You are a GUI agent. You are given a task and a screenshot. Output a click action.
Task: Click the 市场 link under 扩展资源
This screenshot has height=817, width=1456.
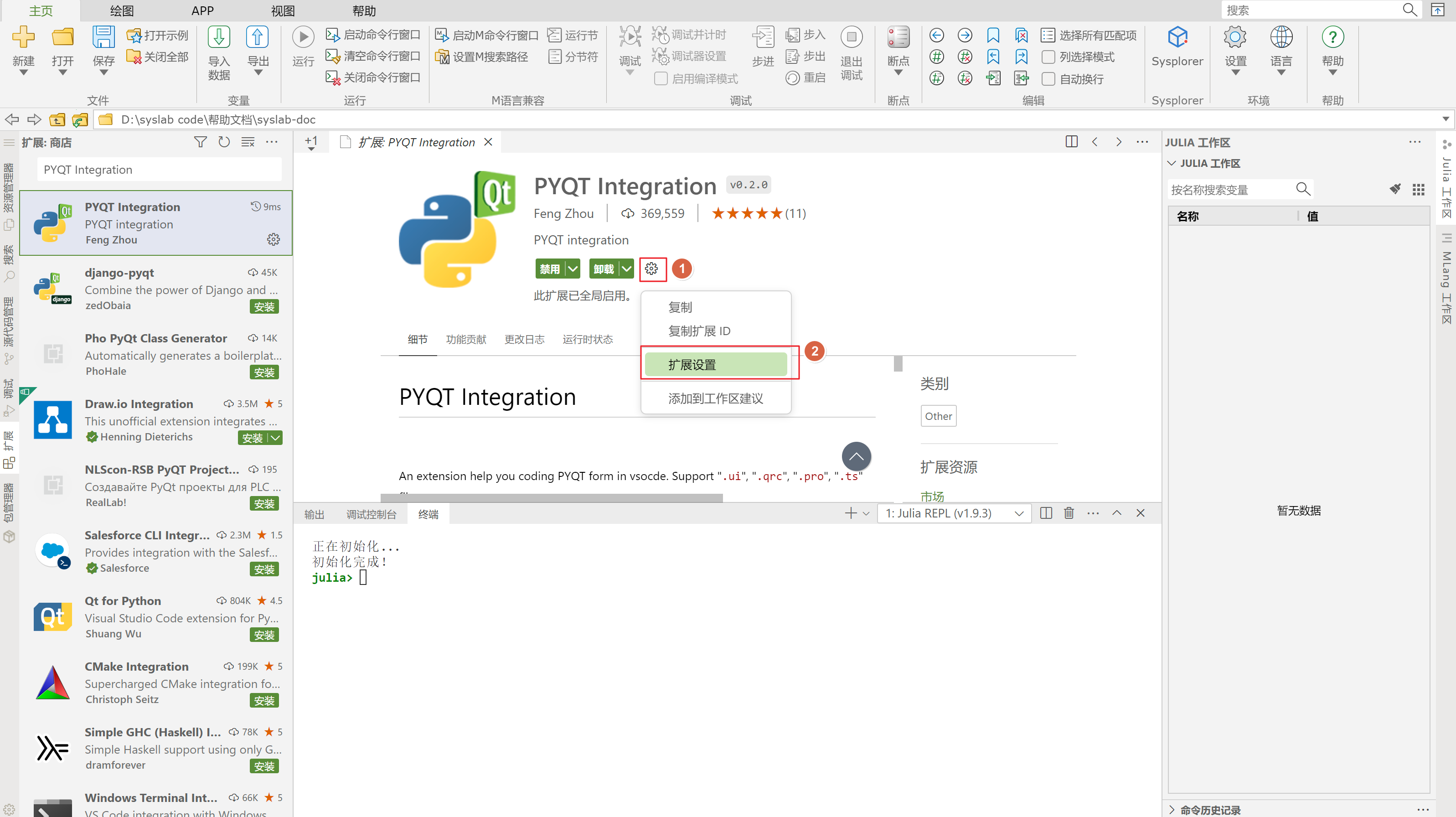coord(932,496)
